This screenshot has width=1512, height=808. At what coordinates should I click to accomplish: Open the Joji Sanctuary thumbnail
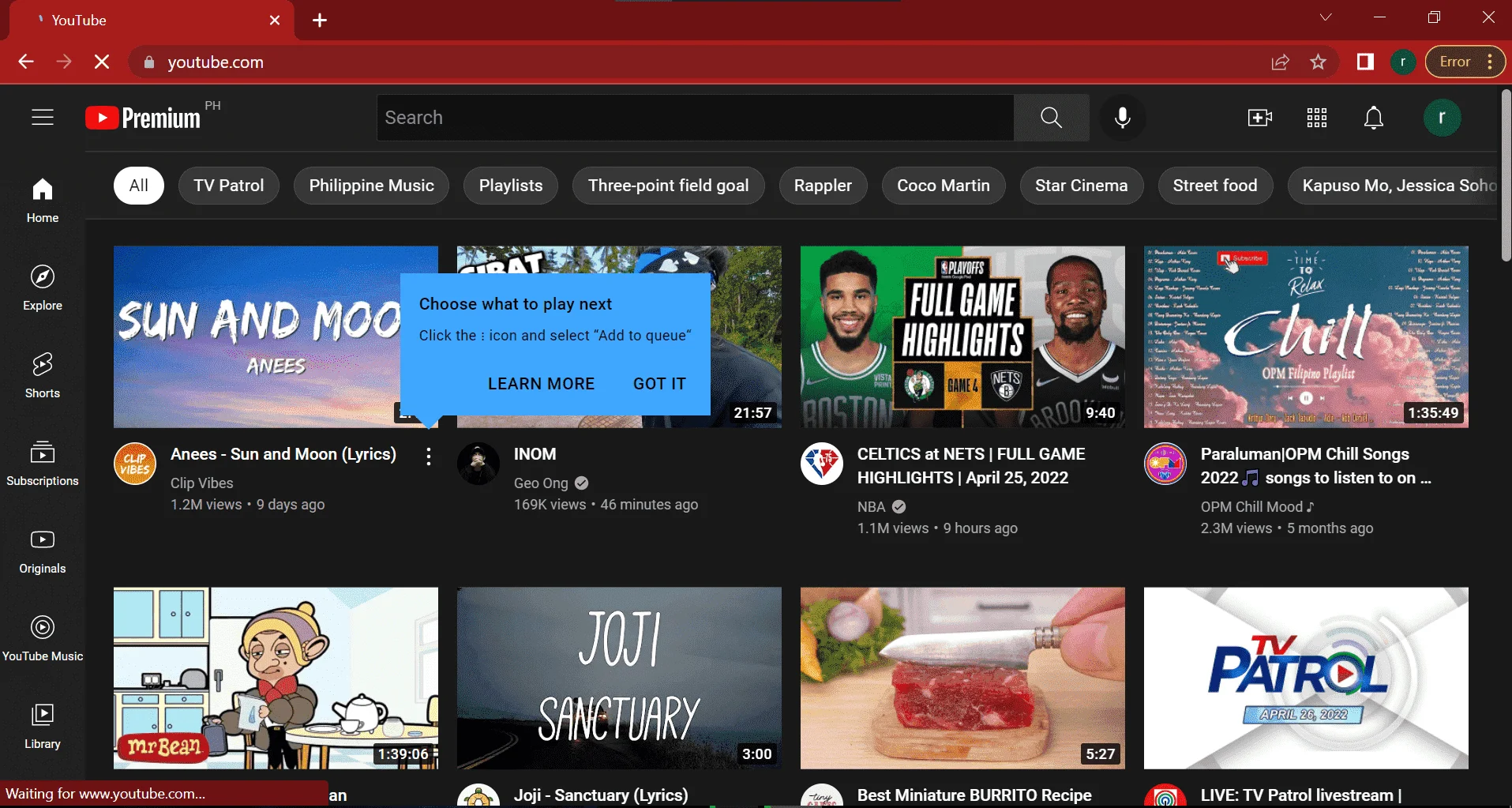tap(619, 678)
